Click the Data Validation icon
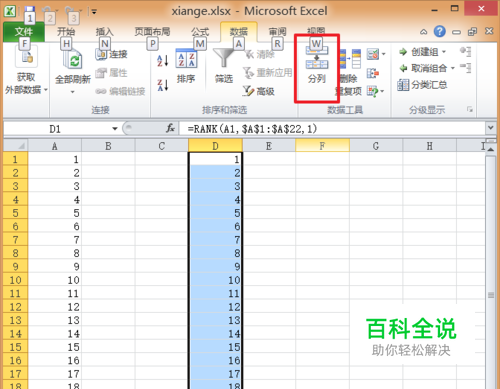The height and width of the screenshot is (389, 500). [373, 54]
